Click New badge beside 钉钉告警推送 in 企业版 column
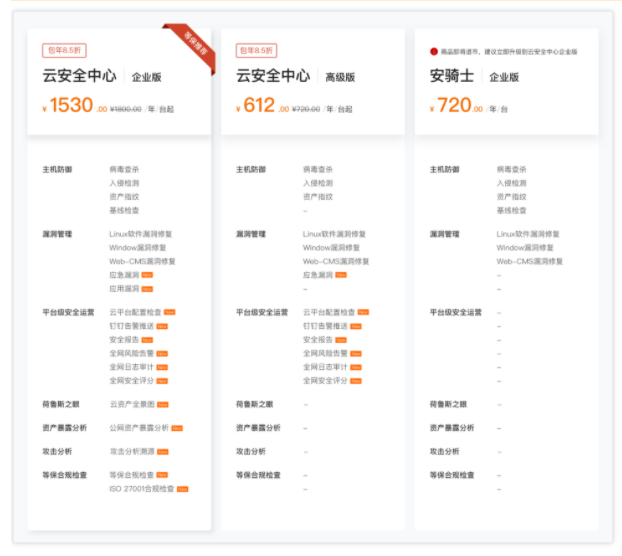Viewport: 622px width, 556px height. tap(162, 326)
